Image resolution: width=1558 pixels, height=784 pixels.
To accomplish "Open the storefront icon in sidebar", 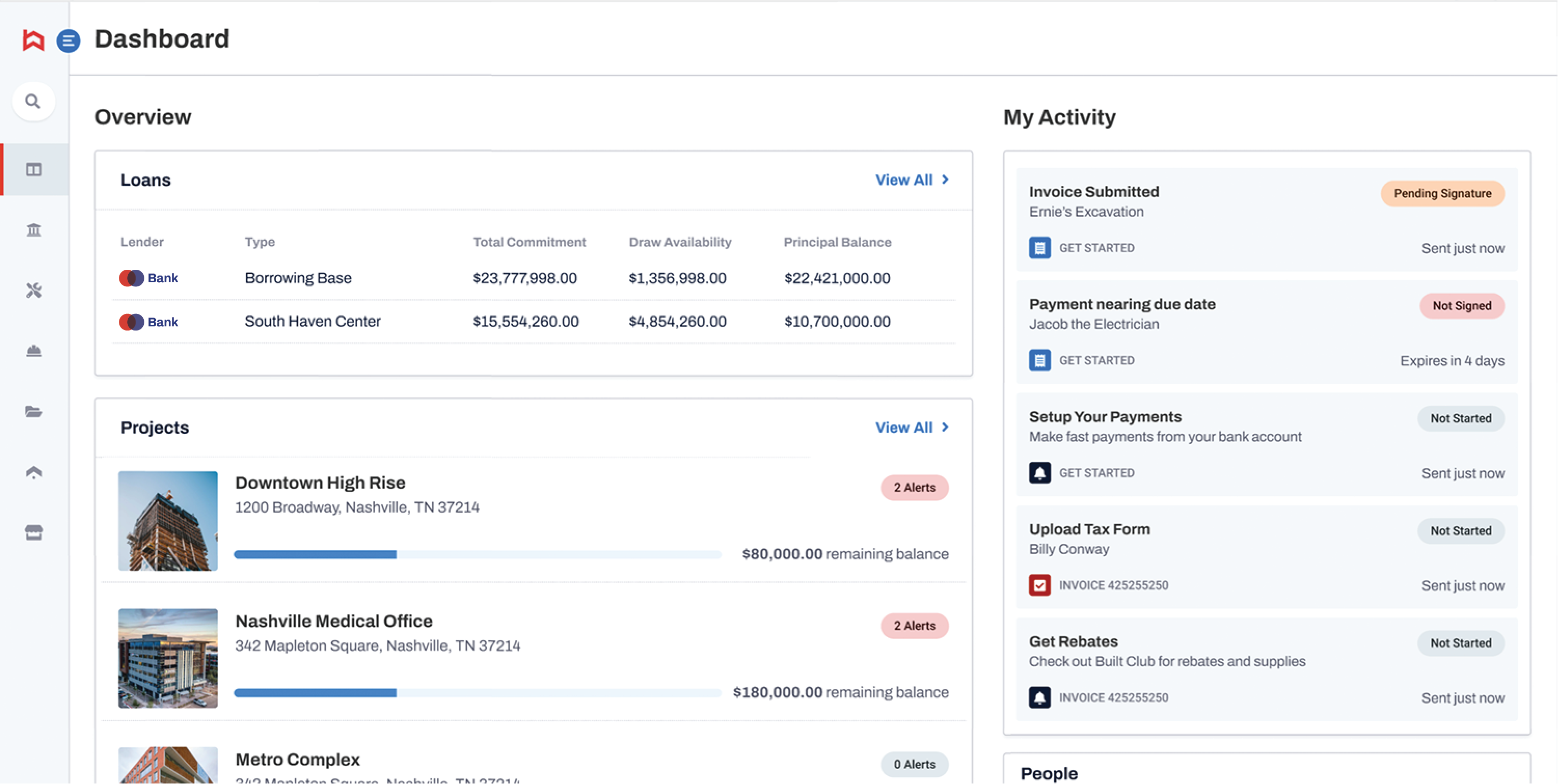I will coord(34,532).
